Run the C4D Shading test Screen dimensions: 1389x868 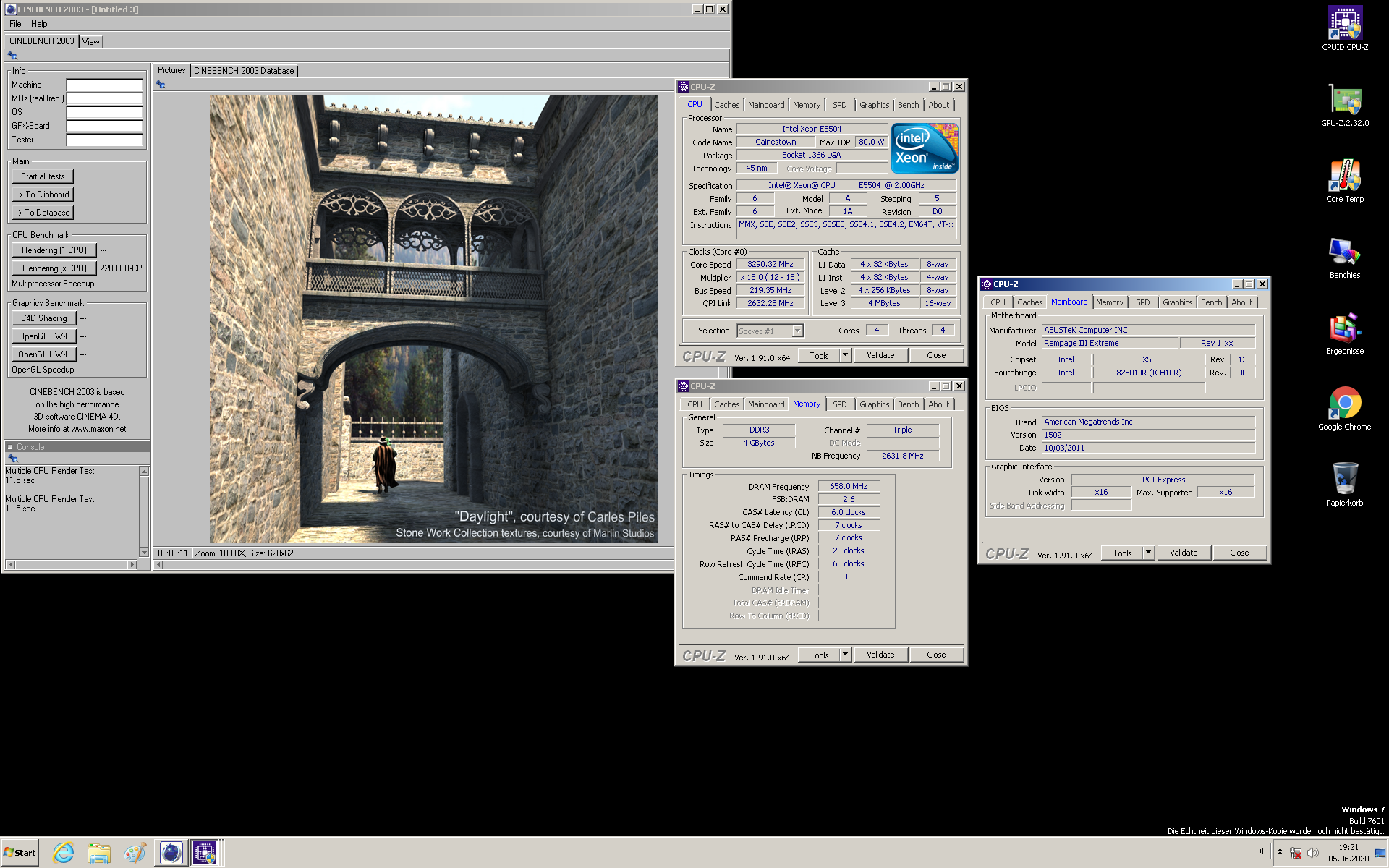pyautogui.click(x=44, y=318)
